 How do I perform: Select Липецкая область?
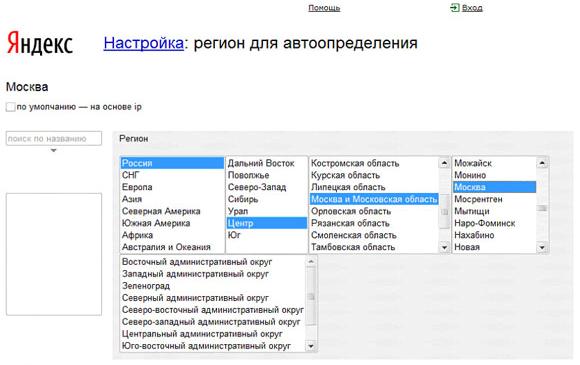point(374,187)
